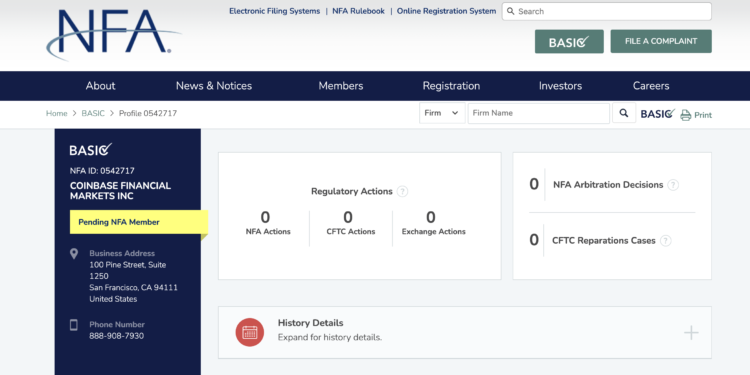Click the NFA Actions count
Screen dimensions: 750x375
265,218
